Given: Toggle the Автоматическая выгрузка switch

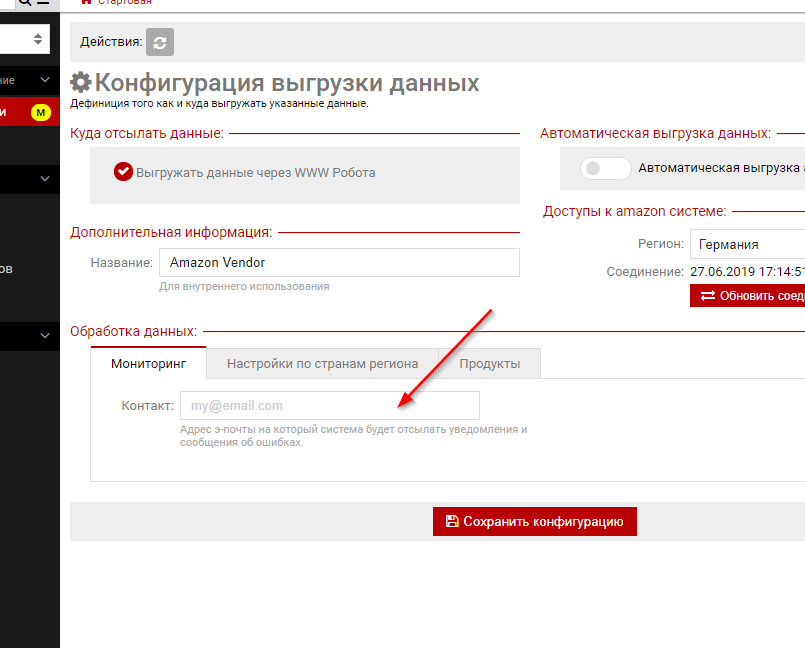Looking at the screenshot, I should pos(606,168).
